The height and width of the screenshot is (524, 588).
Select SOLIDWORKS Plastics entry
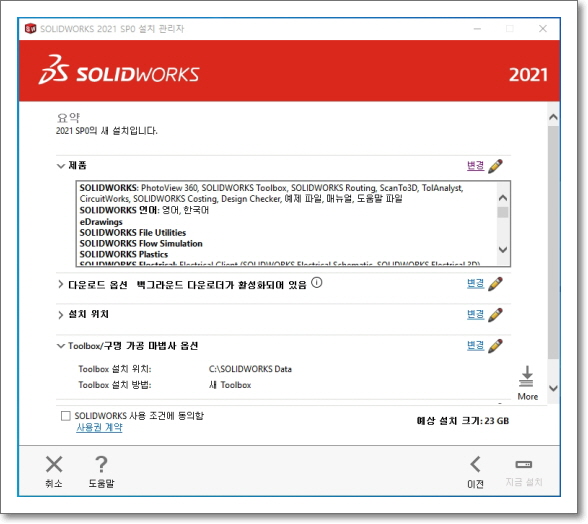(x=124, y=254)
